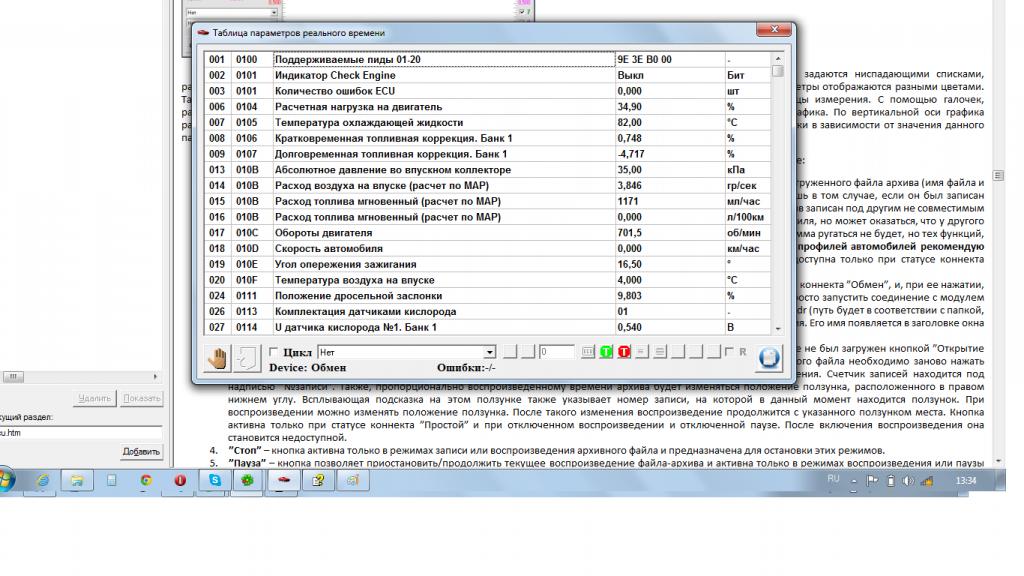This screenshot has width=1024, height=576.
Task: Expand the Цикл dropdown showing Нет
Action: (x=489, y=352)
